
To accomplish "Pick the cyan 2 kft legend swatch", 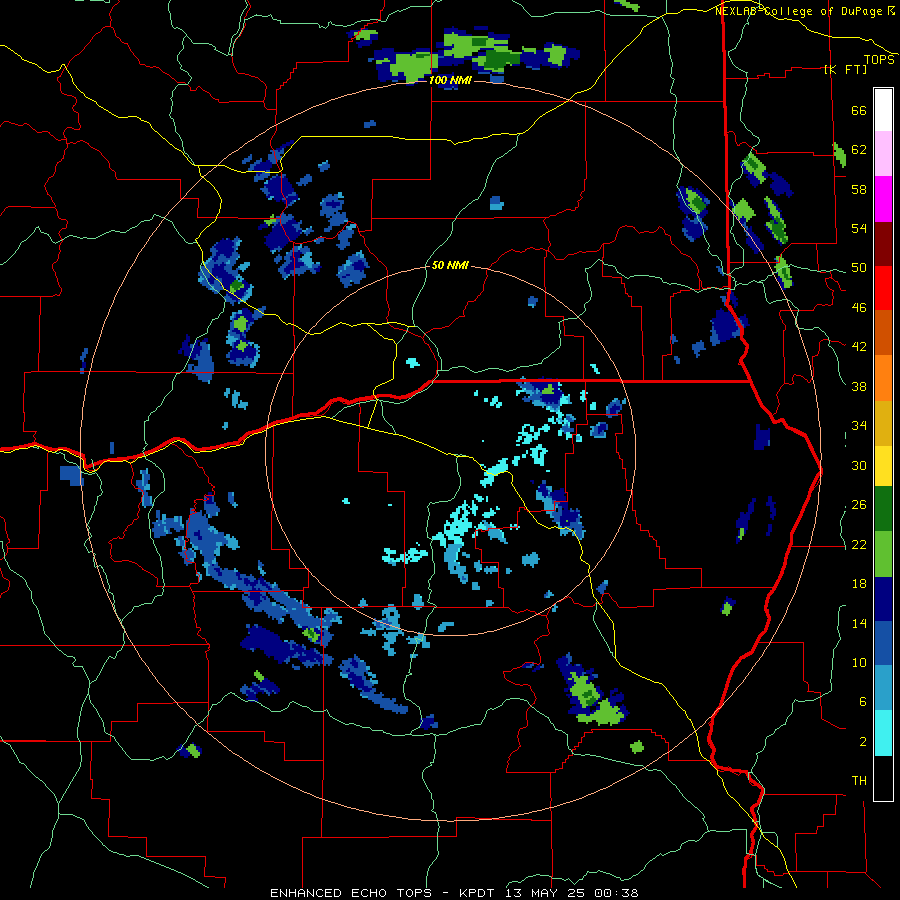I will pyautogui.click(x=883, y=733).
